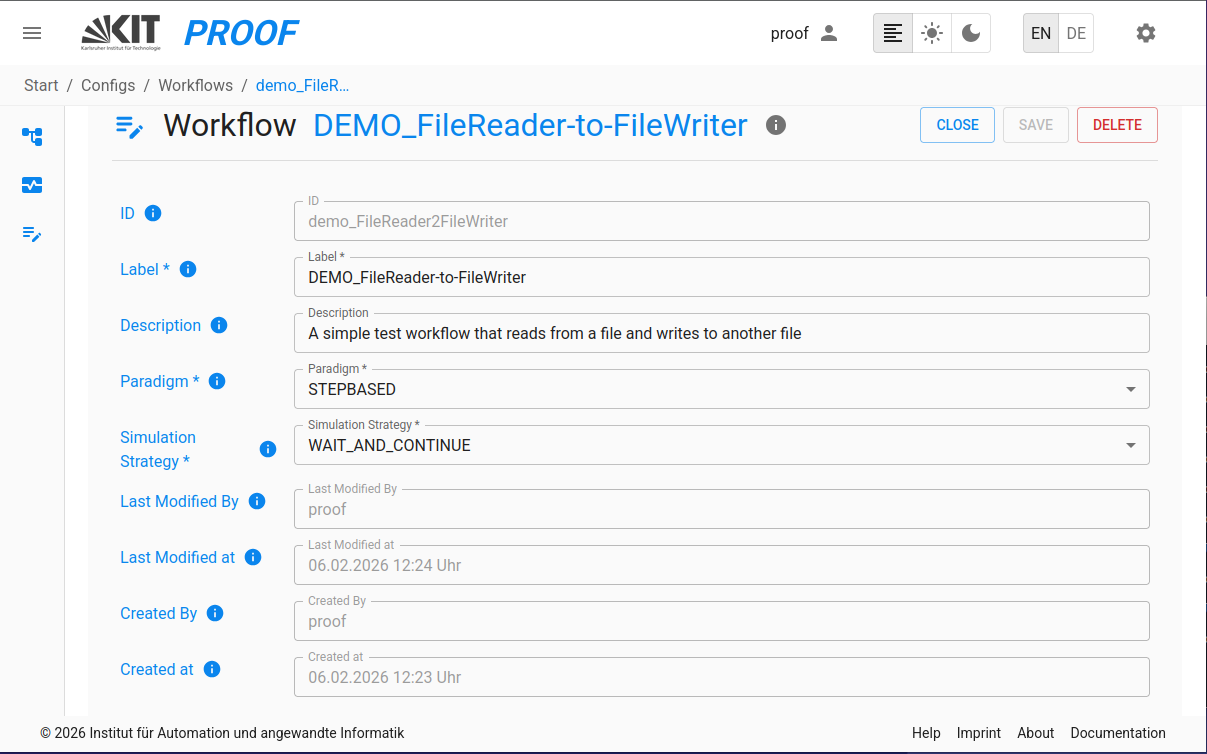Image resolution: width=1207 pixels, height=754 pixels.
Task: Show info for Last Modified at
Action: 253,557
